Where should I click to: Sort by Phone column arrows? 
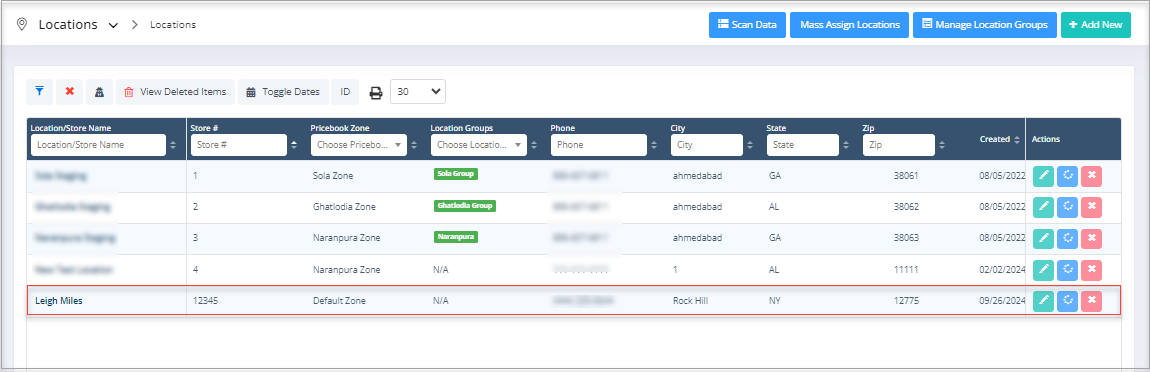point(654,145)
